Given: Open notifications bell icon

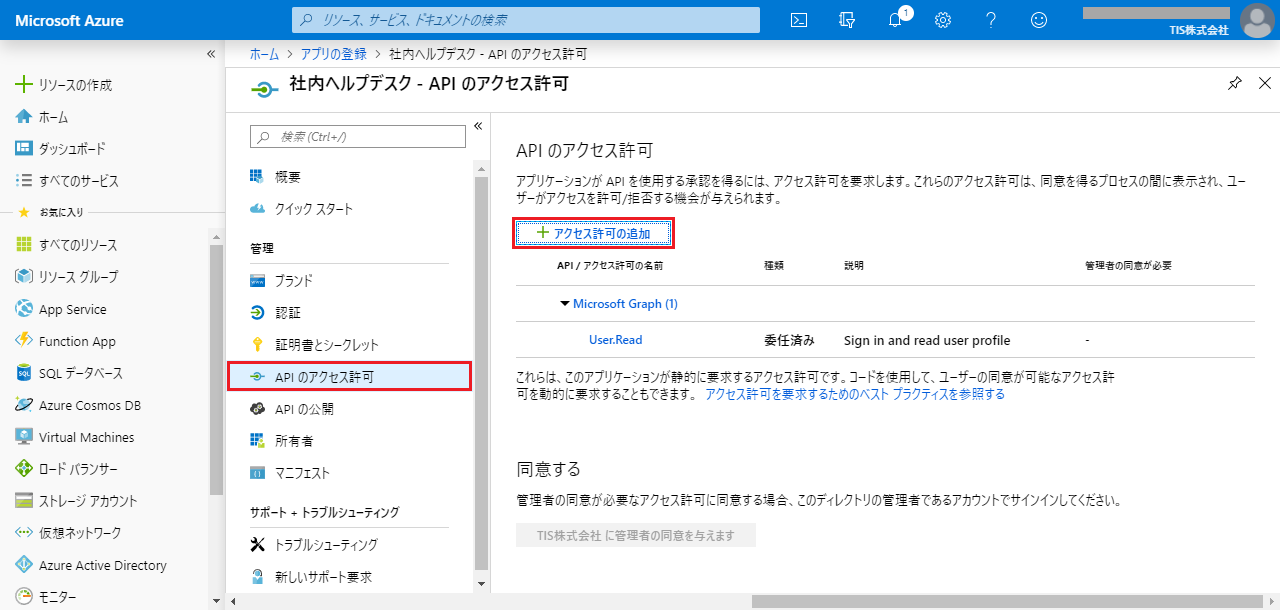Looking at the screenshot, I should (x=895, y=20).
